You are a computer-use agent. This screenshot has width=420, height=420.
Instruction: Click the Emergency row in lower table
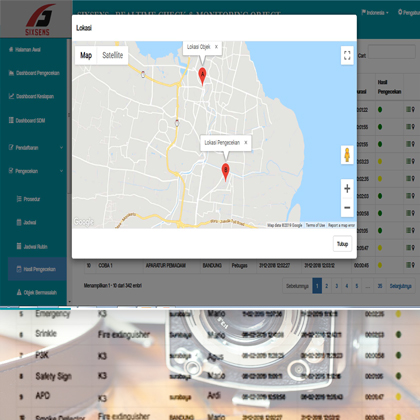coord(210,314)
